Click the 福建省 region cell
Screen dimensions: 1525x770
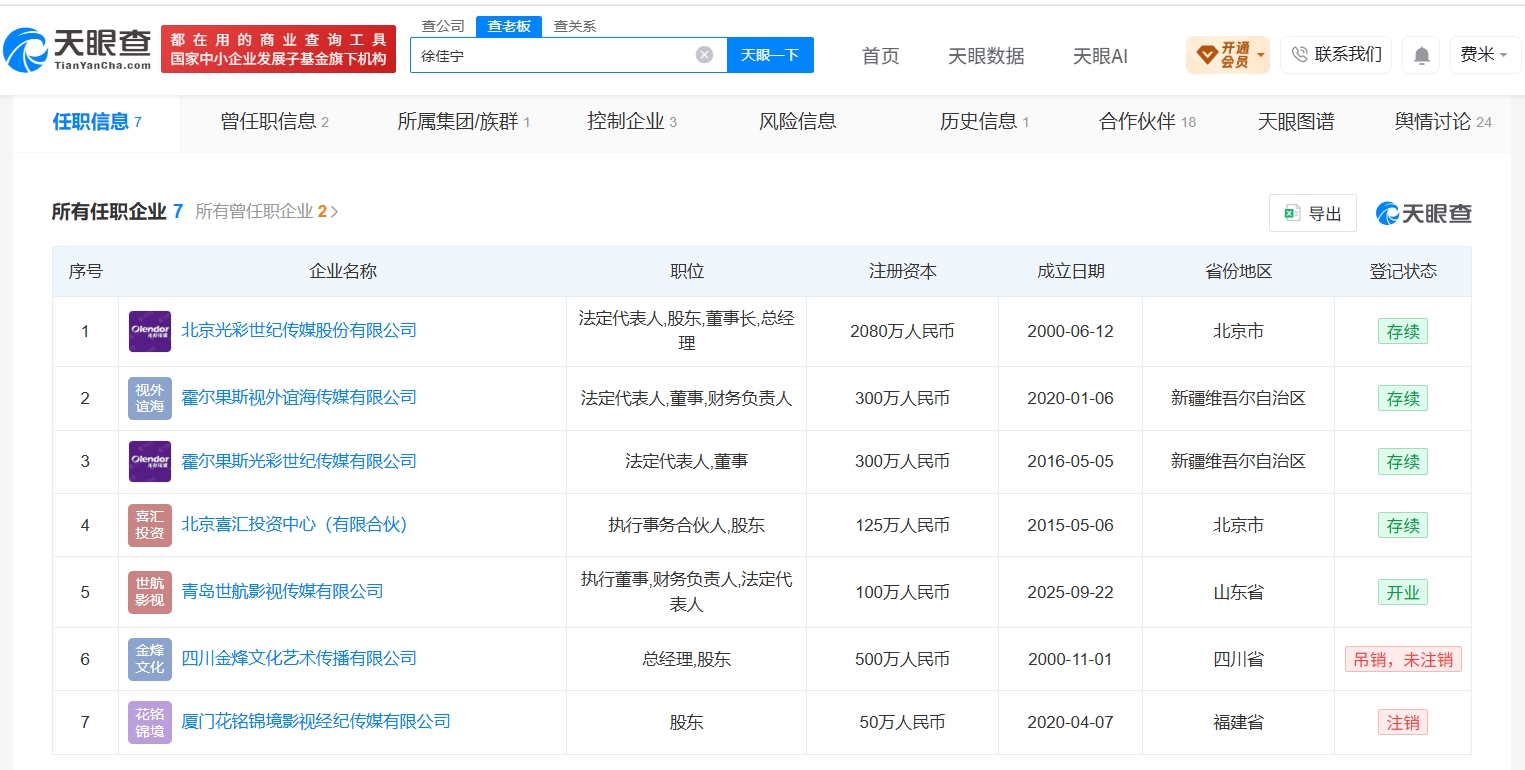[x=1238, y=722]
